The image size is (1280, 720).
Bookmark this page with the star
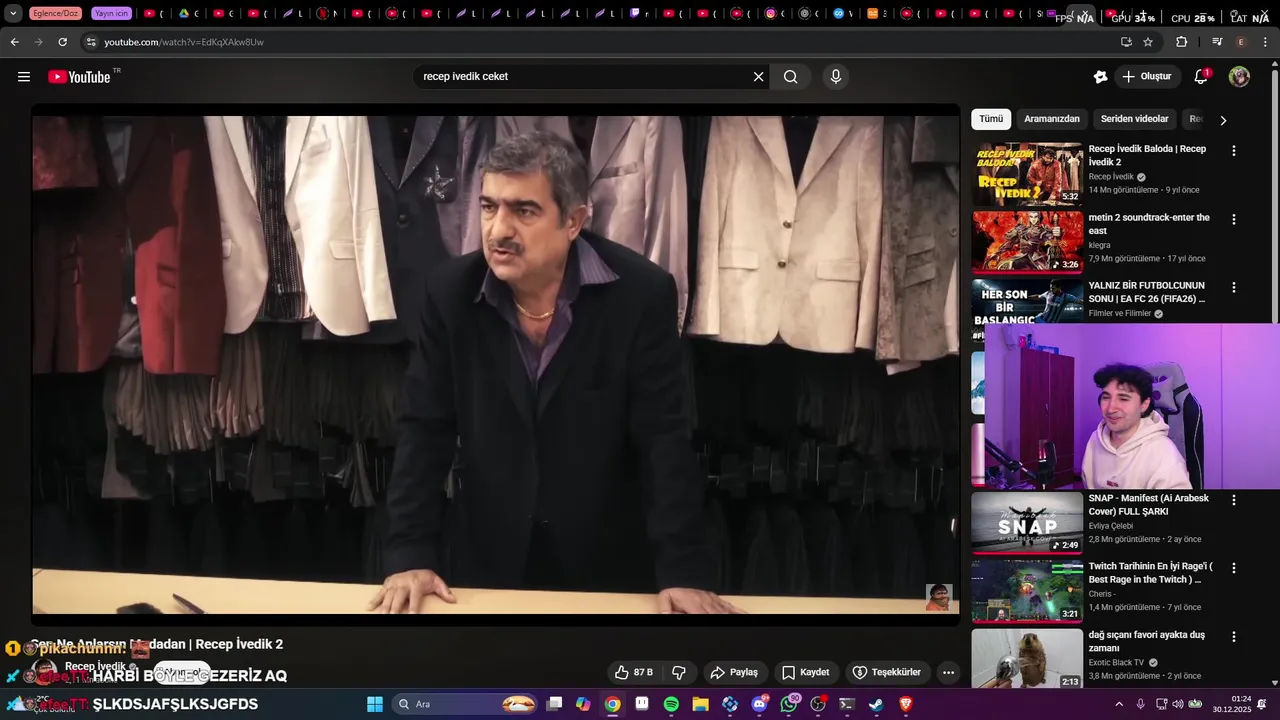1148,42
